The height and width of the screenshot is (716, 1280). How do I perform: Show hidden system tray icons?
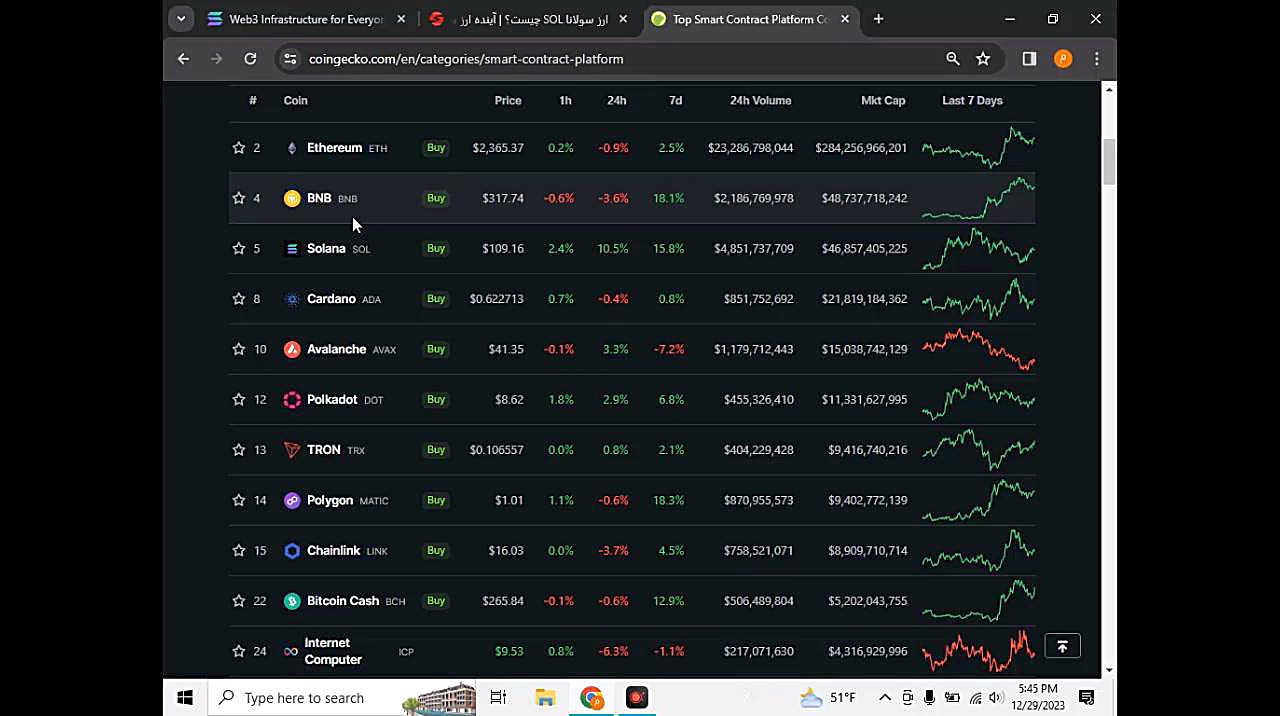click(x=885, y=698)
